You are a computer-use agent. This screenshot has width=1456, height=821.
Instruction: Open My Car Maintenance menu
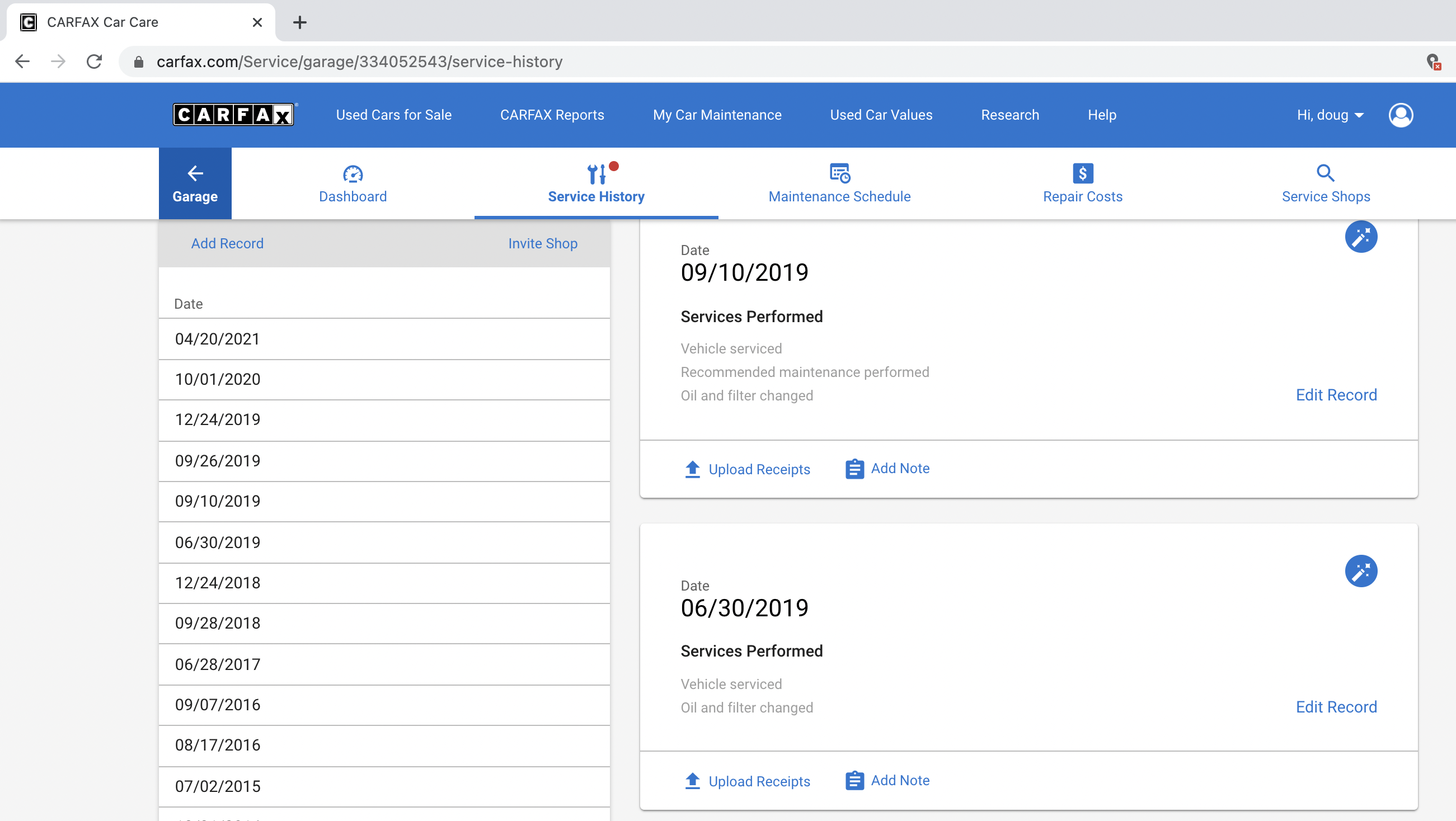717,115
